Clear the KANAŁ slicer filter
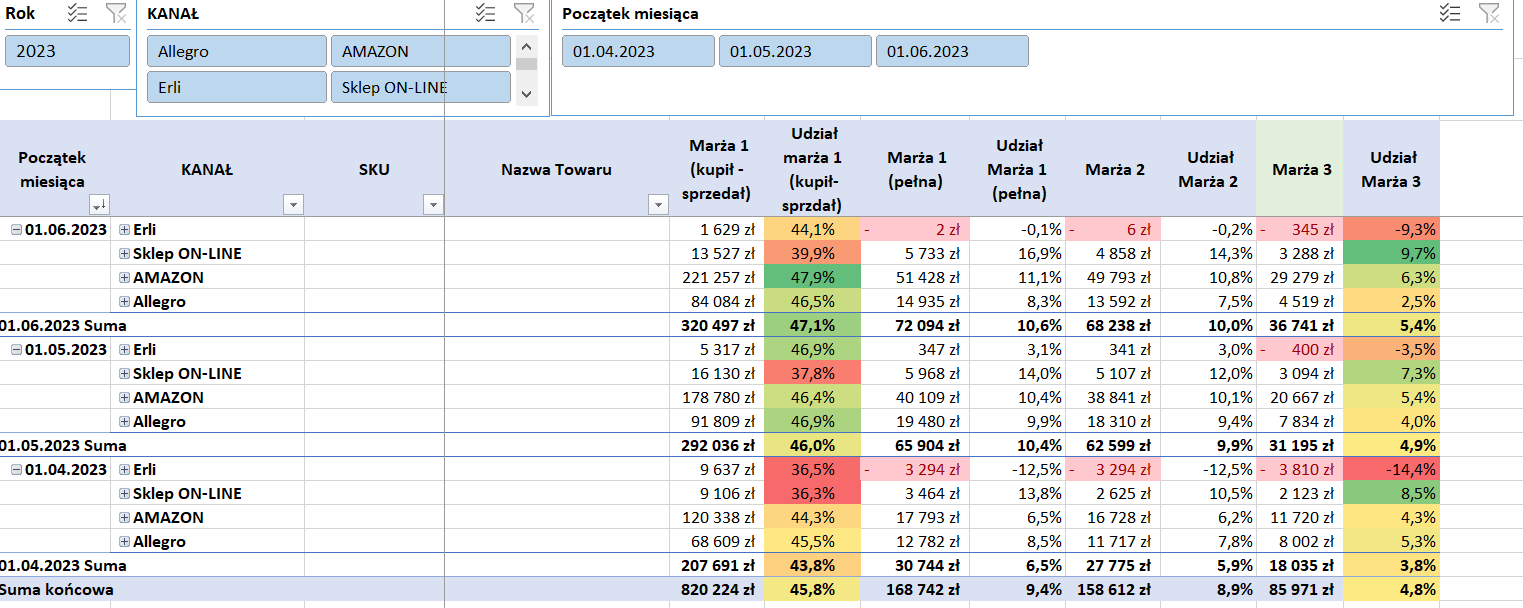This screenshot has width=1523, height=608. coord(524,13)
